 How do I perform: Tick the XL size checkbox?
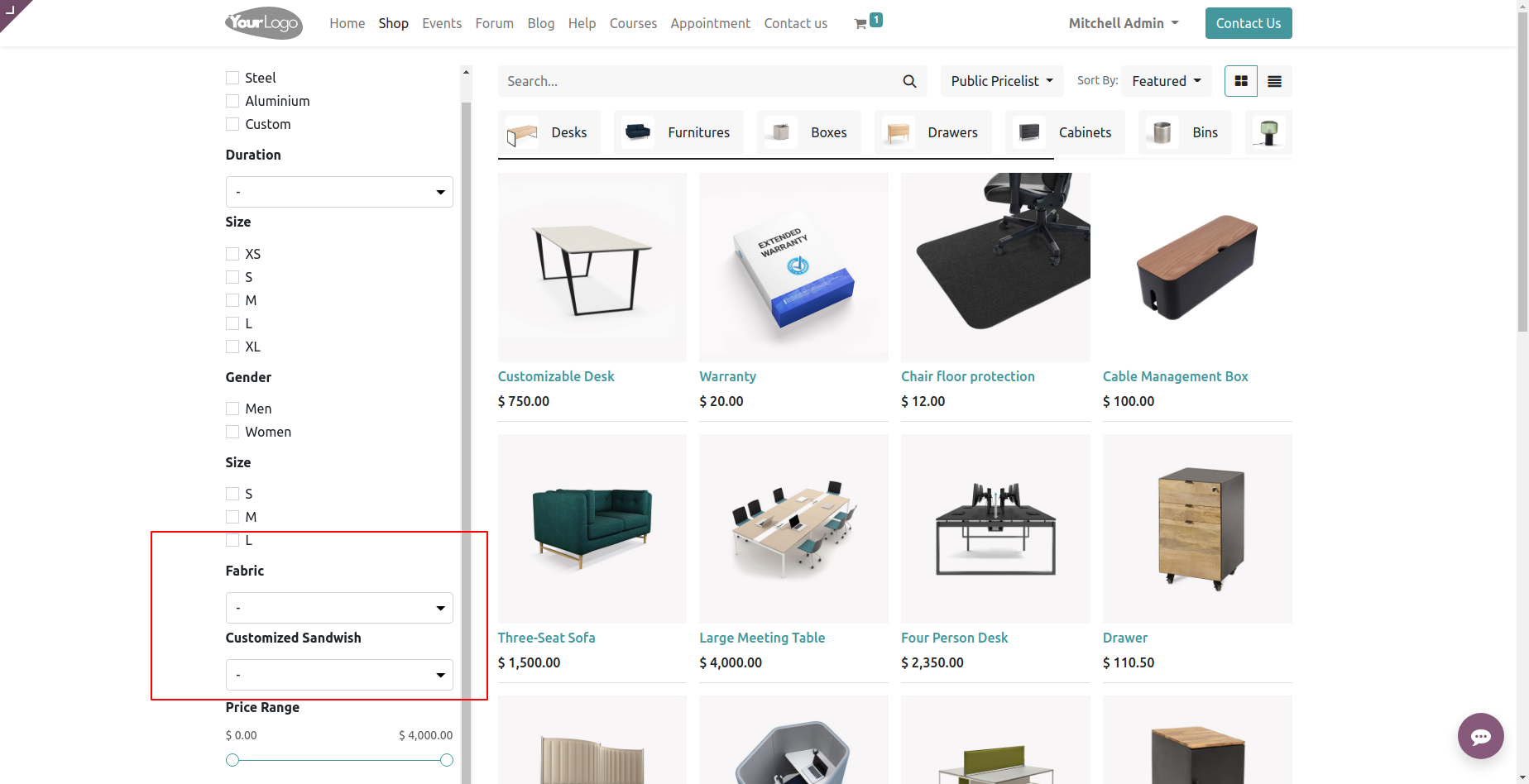pos(232,347)
